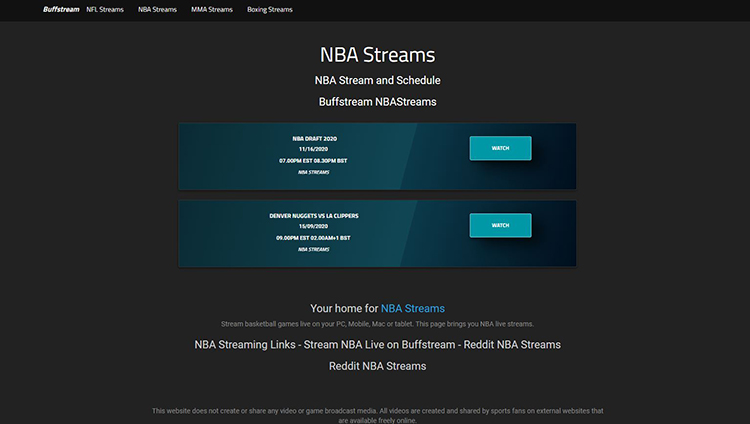Click the 15/09/2020 game date
This screenshot has height=424, width=750.
tap(314, 226)
